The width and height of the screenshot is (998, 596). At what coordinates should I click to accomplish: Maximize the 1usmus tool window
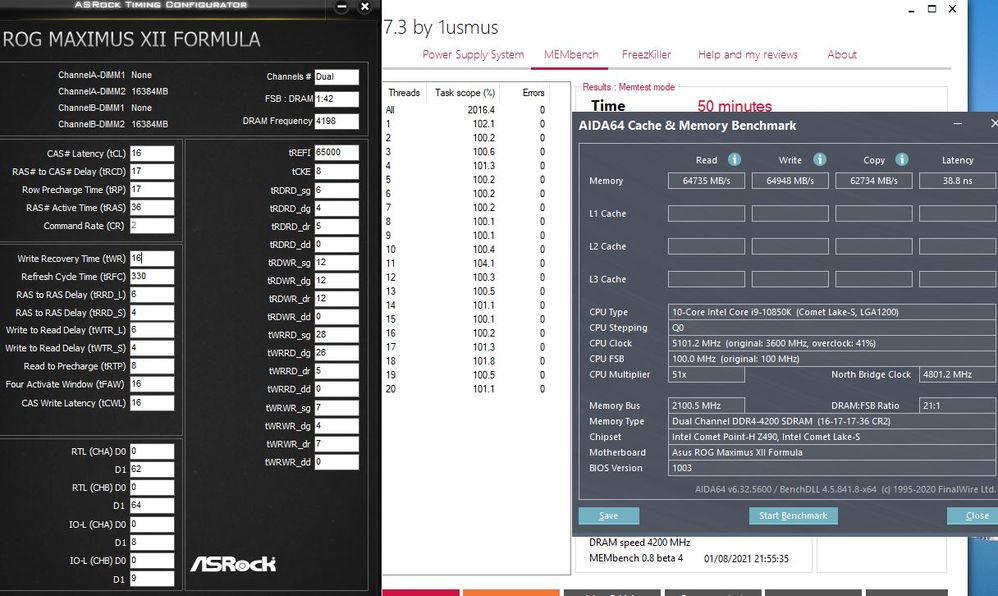click(932, 9)
